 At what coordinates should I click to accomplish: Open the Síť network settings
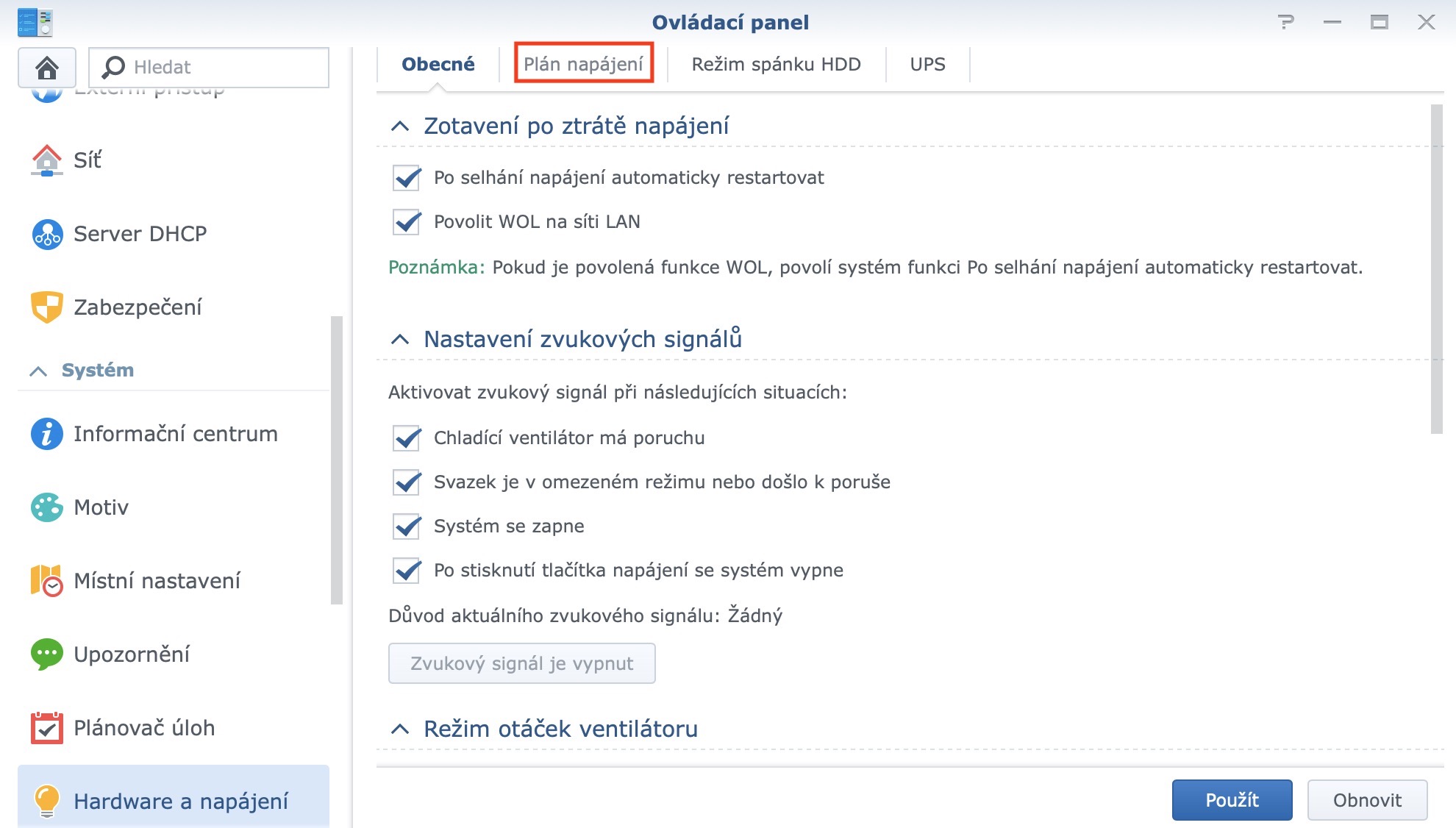click(x=86, y=160)
